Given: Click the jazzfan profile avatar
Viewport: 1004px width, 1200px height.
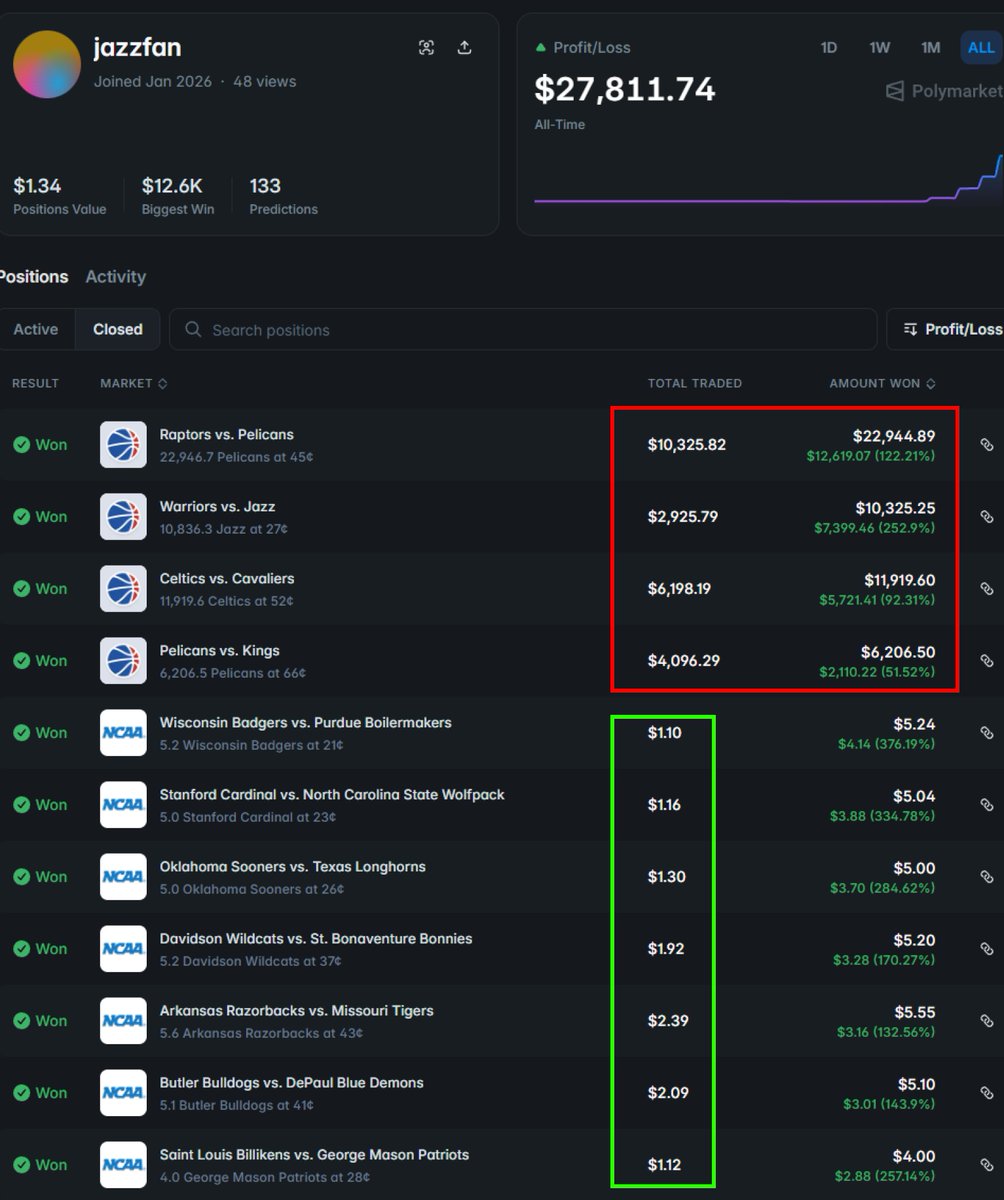Looking at the screenshot, I should [x=47, y=64].
